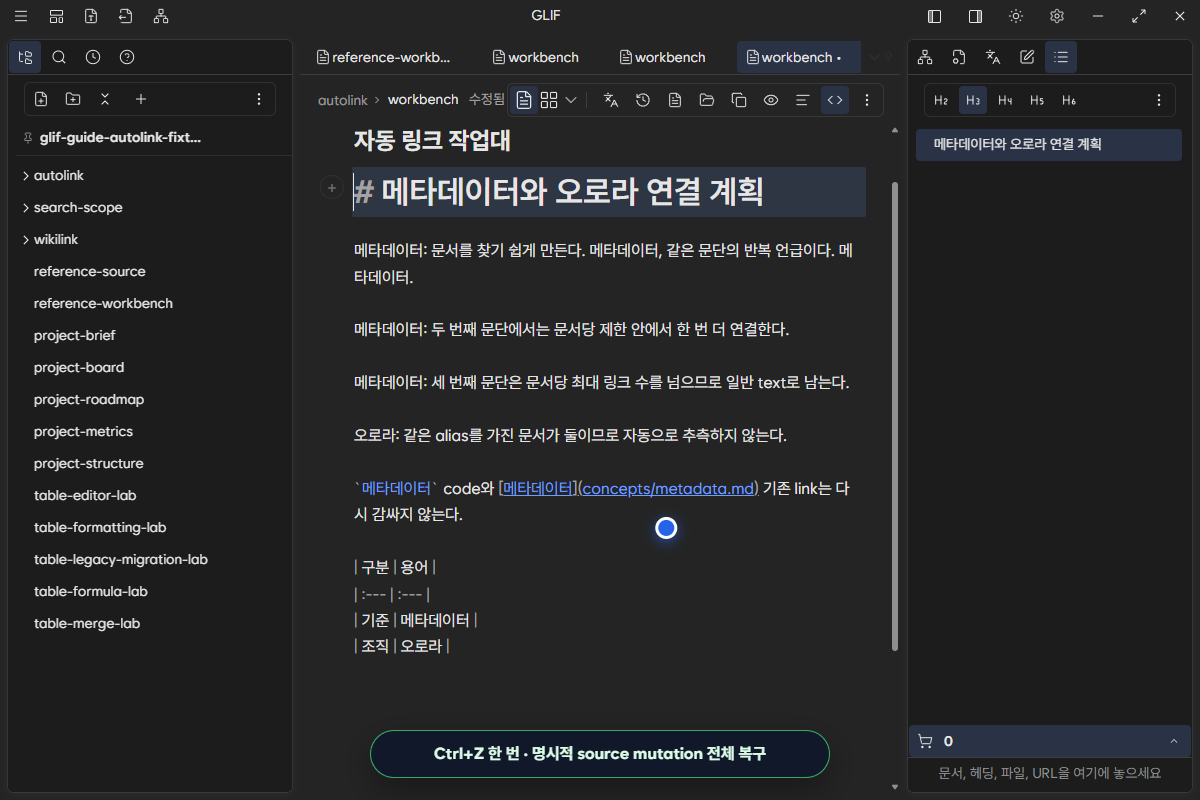
Task: Open outline heading filter more options
Action: click(x=1159, y=100)
